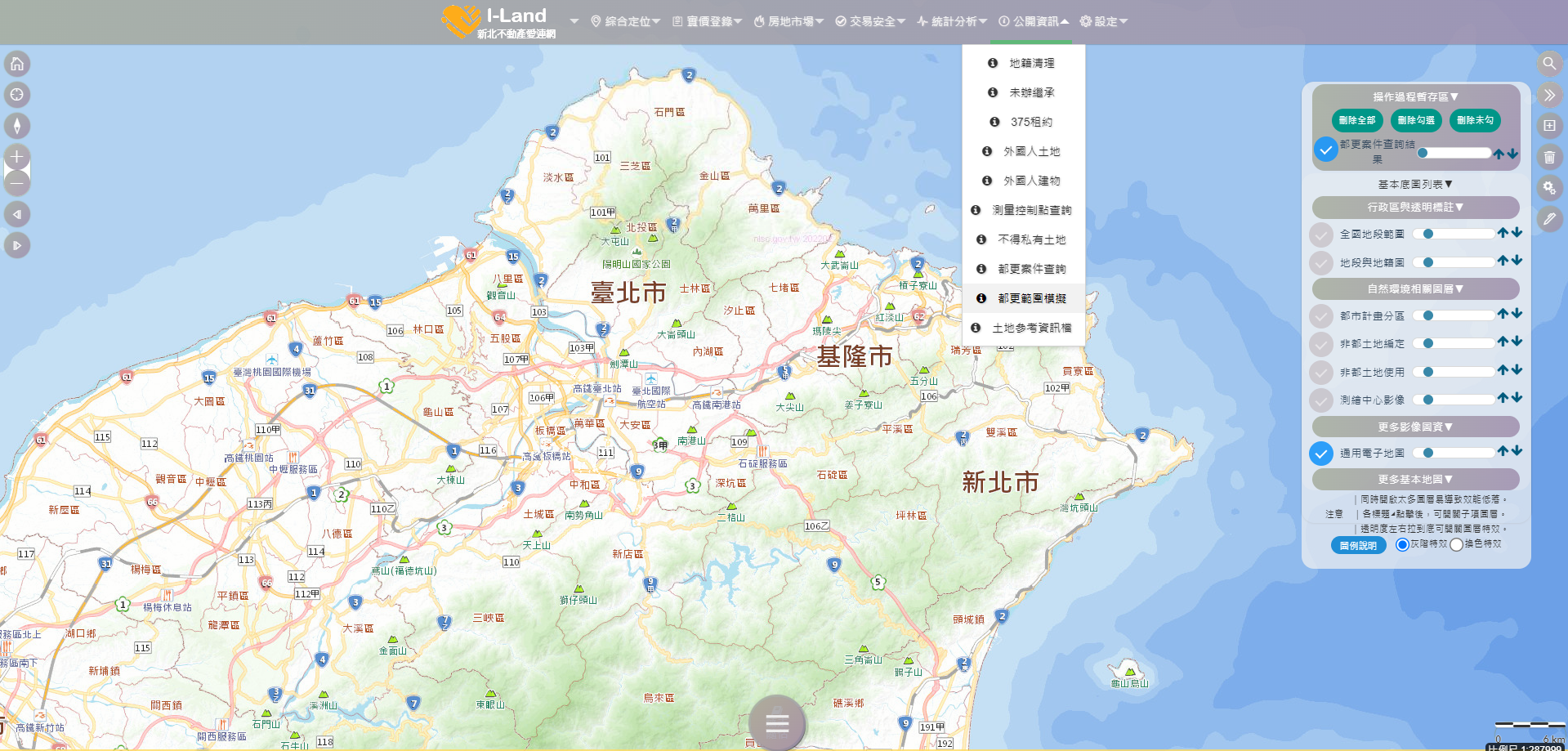Click the 圖例說明 button

[x=1358, y=546]
